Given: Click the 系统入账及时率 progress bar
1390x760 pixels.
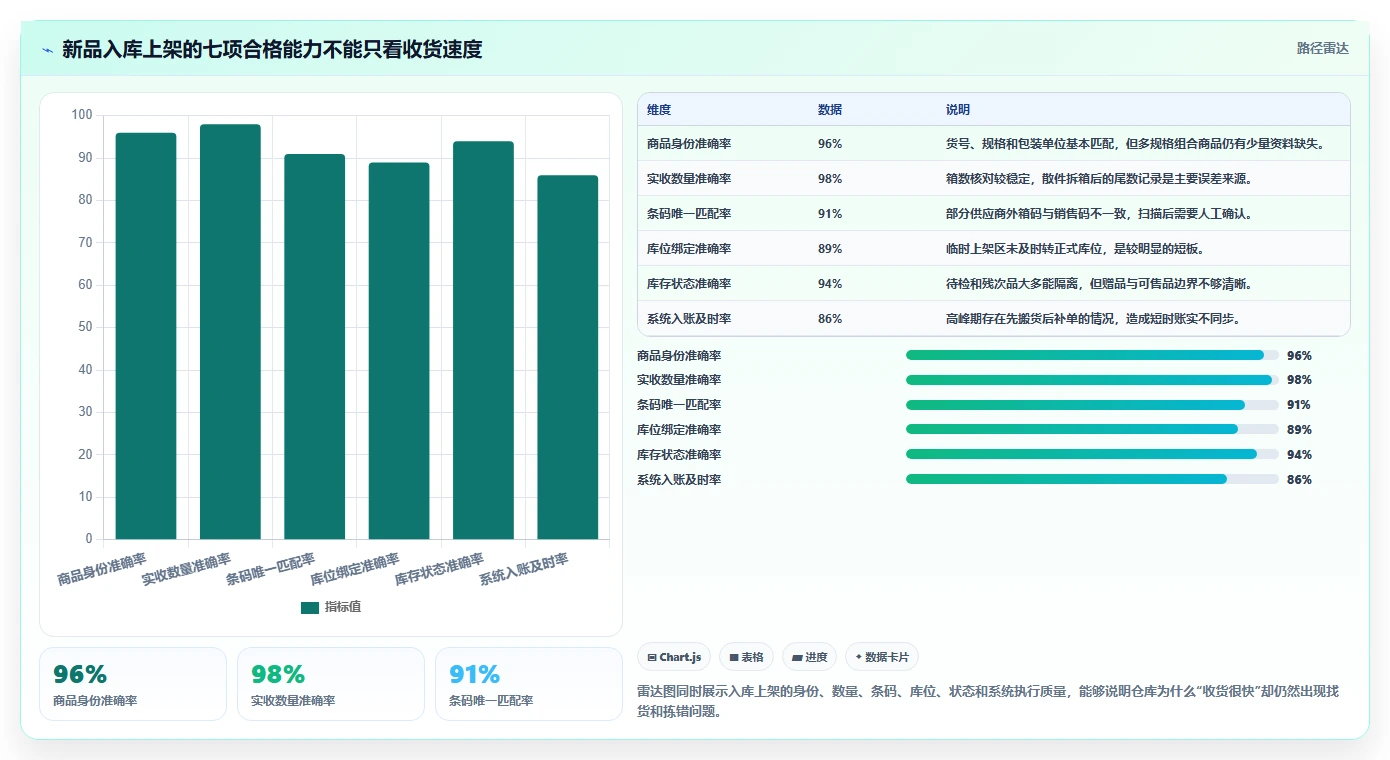Looking at the screenshot, I should pyautogui.click(x=1092, y=479).
